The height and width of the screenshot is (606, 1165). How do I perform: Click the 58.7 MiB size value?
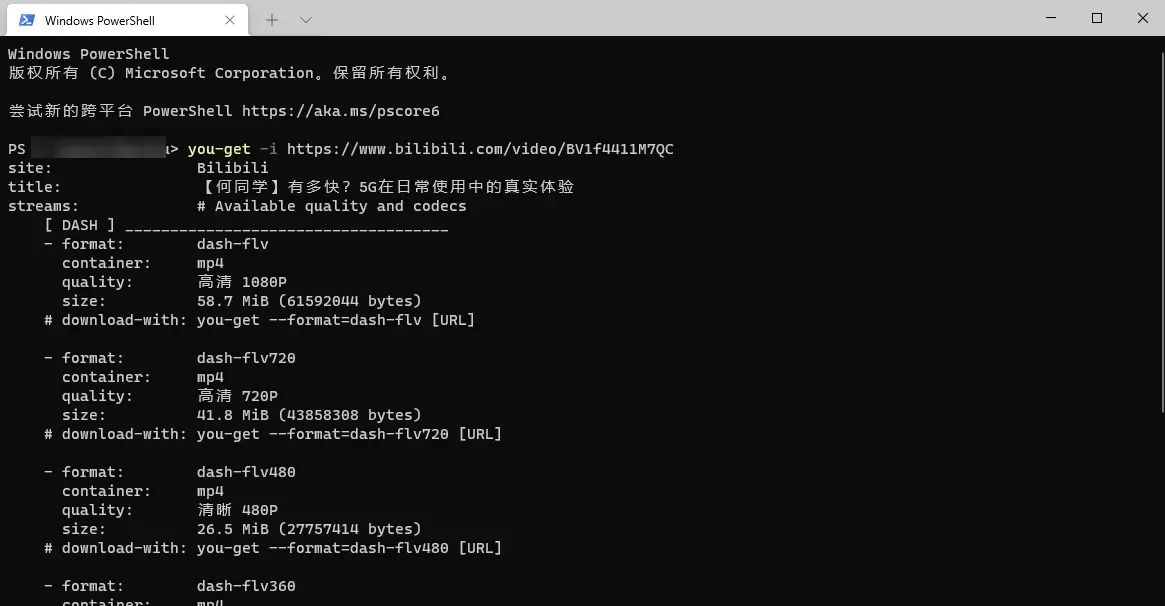click(x=230, y=300)
